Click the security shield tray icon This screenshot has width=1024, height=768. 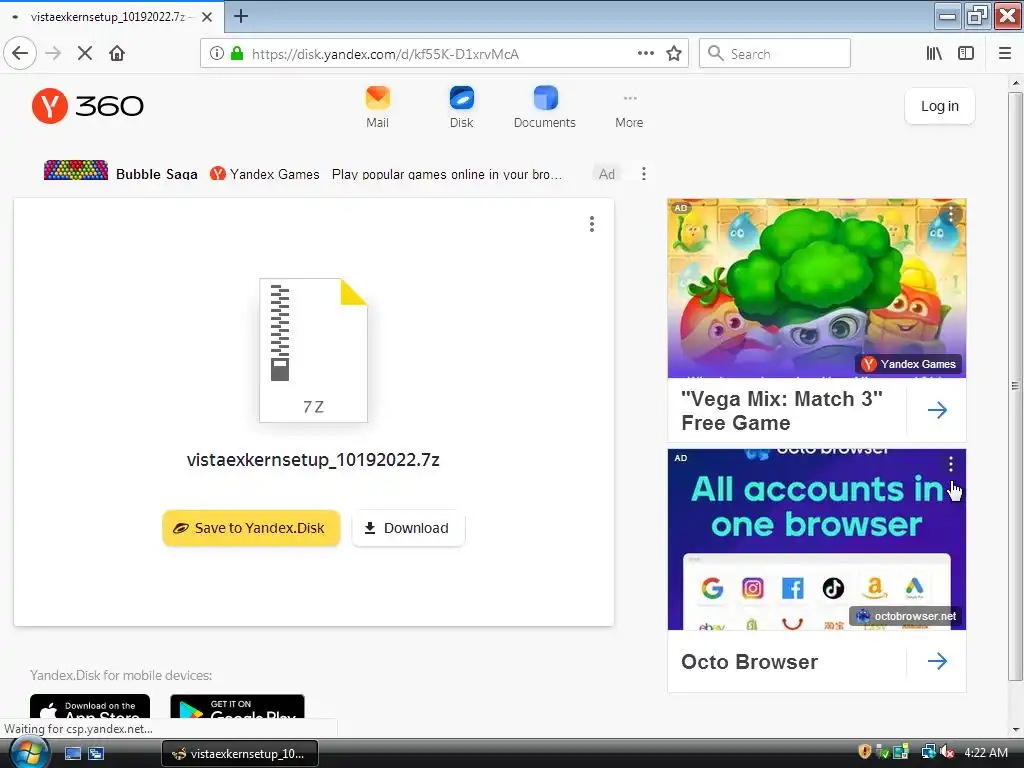click(864, 752)
